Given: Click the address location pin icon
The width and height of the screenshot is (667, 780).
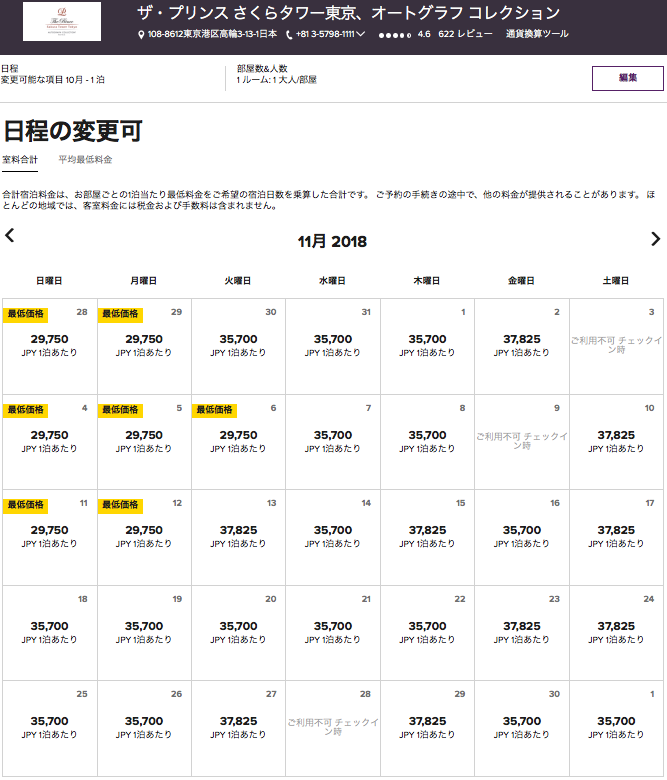Looking at the screenshot, I should pyautogui.click(x=141, y=34).
